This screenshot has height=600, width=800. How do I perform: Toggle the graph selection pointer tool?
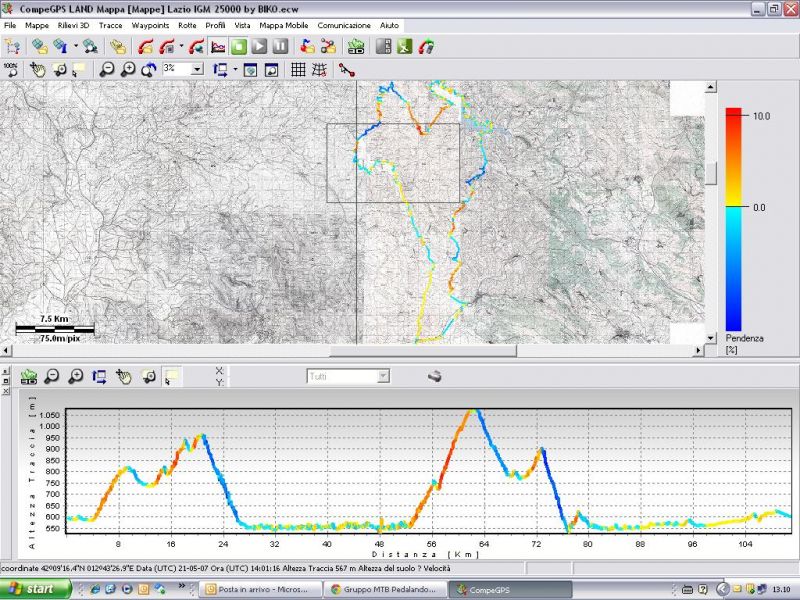tap(171, 377)
